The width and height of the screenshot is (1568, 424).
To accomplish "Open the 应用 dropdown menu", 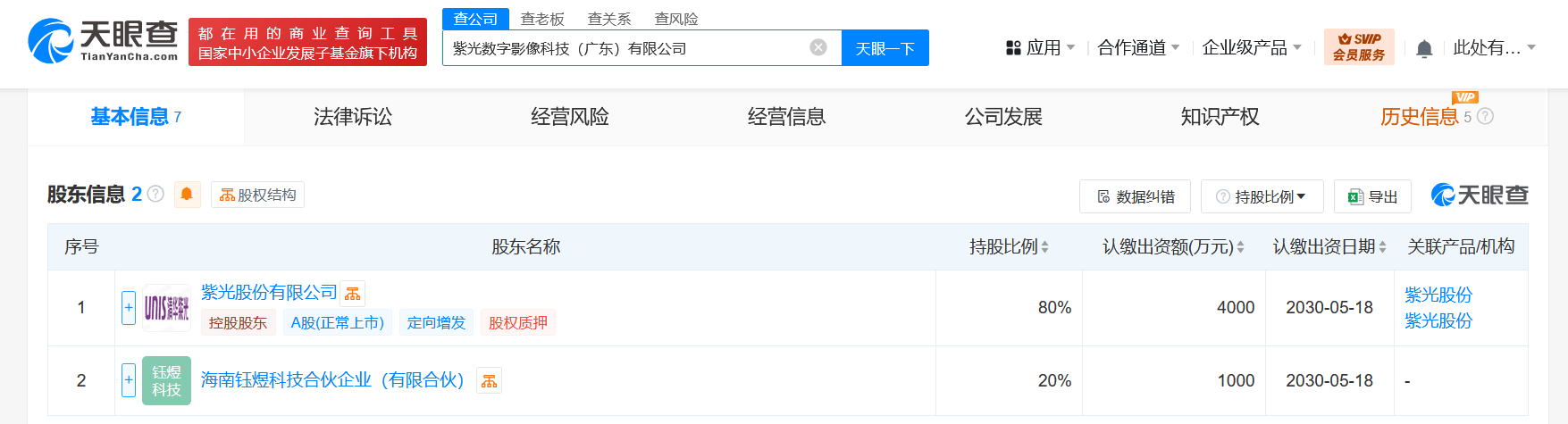I will coord(1040,48).
